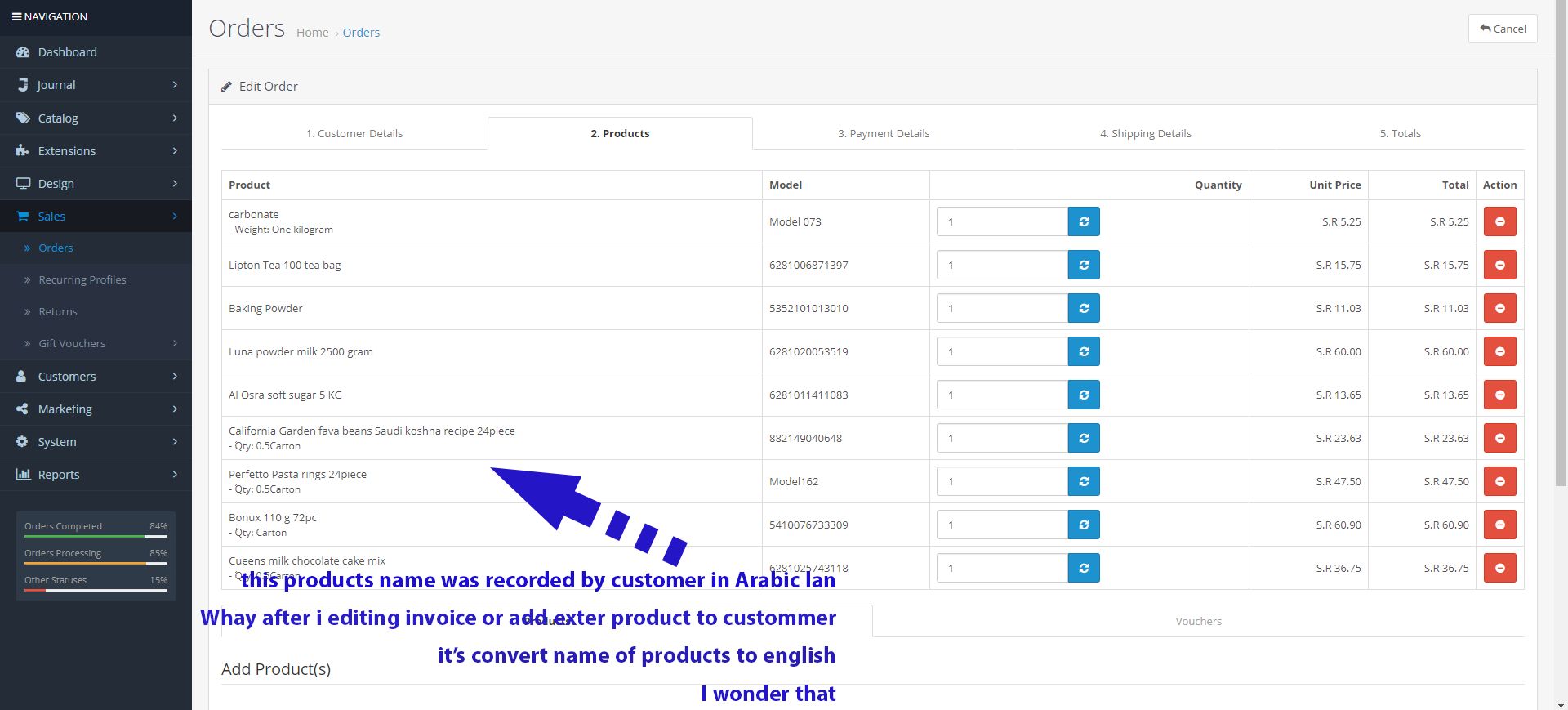This screenshot has width=1568, height=710.
Task: Click 'Baking Powder' product name
Action: (265, 308)
